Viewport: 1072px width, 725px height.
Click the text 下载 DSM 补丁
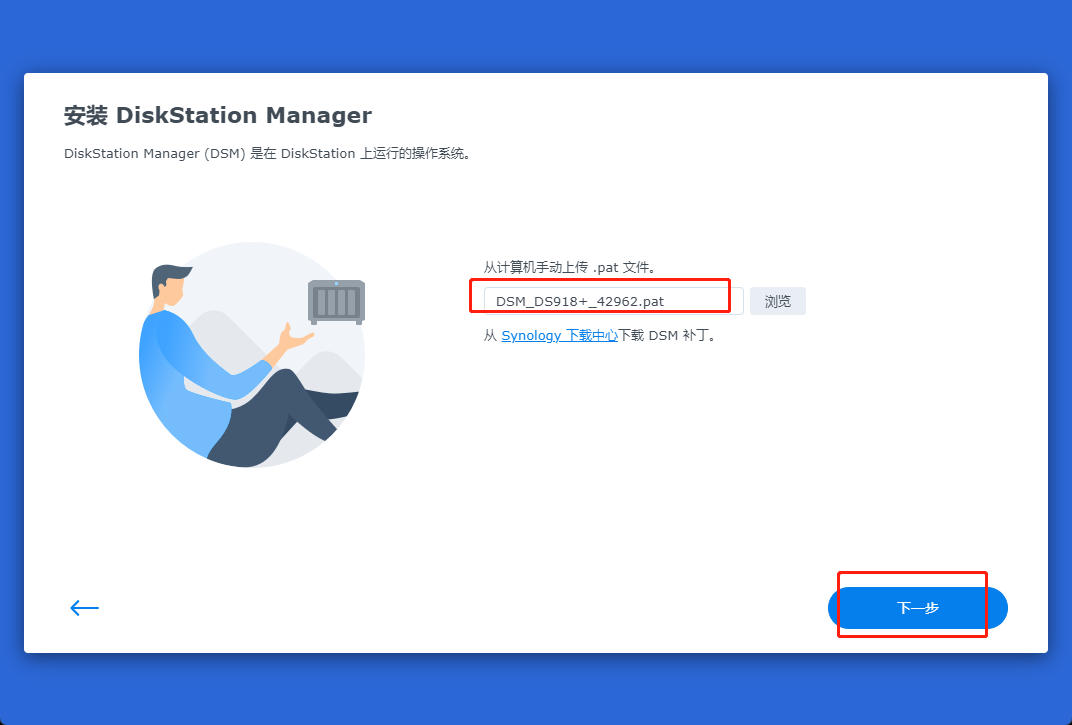(667, 335)
